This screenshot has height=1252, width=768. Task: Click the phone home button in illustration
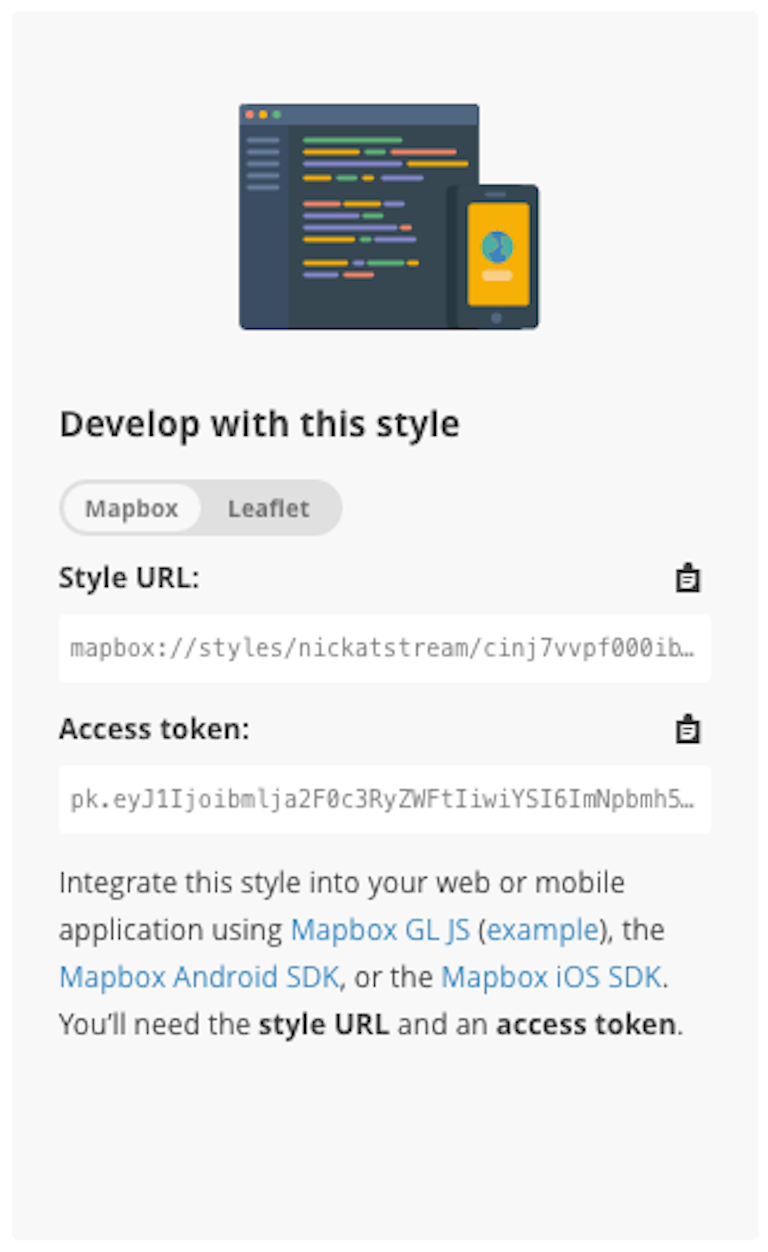tap(497, 318)
